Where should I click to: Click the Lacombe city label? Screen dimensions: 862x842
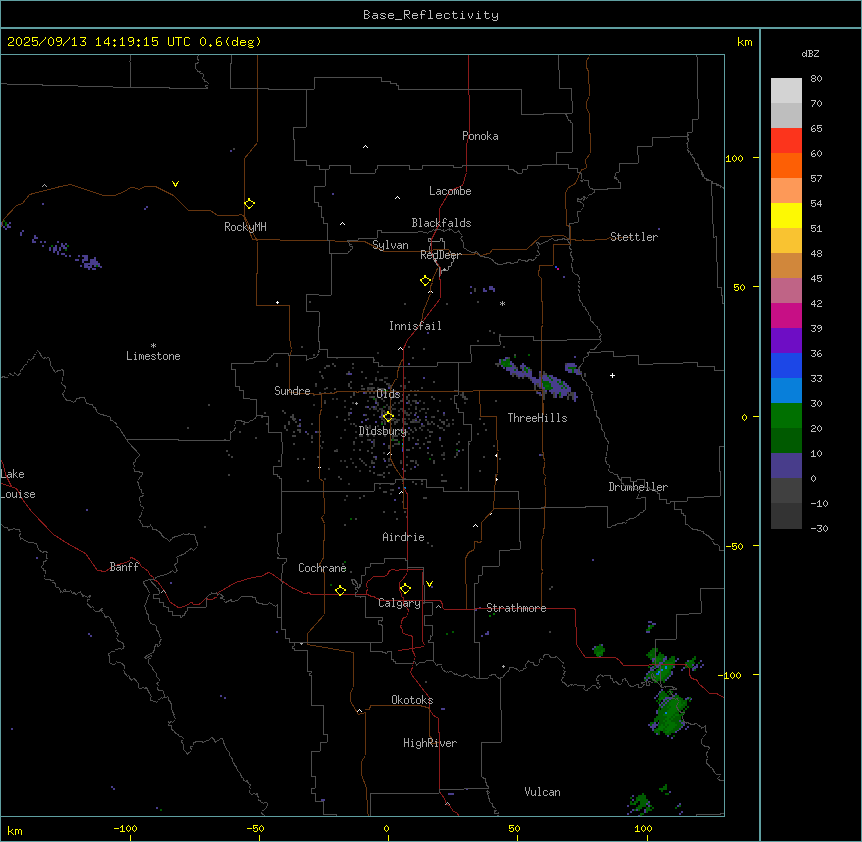click(x=450, y=191)
